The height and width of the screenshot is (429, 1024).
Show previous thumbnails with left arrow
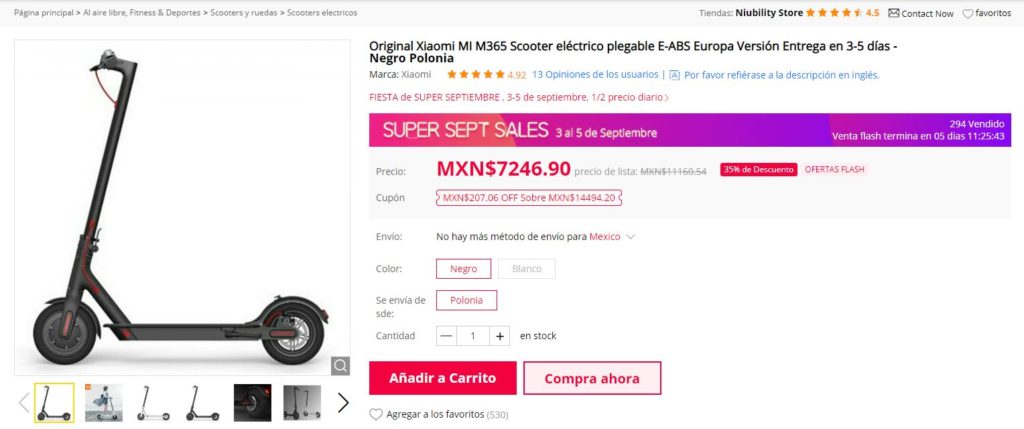coord(24,402)
